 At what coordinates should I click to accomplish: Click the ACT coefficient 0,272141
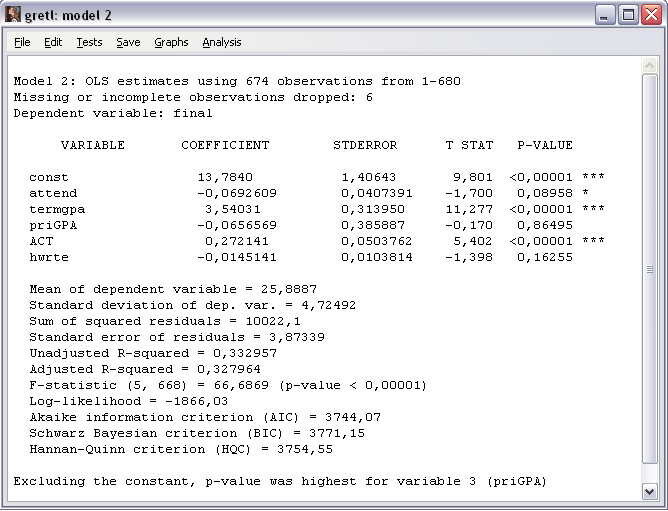click(237, 241)
